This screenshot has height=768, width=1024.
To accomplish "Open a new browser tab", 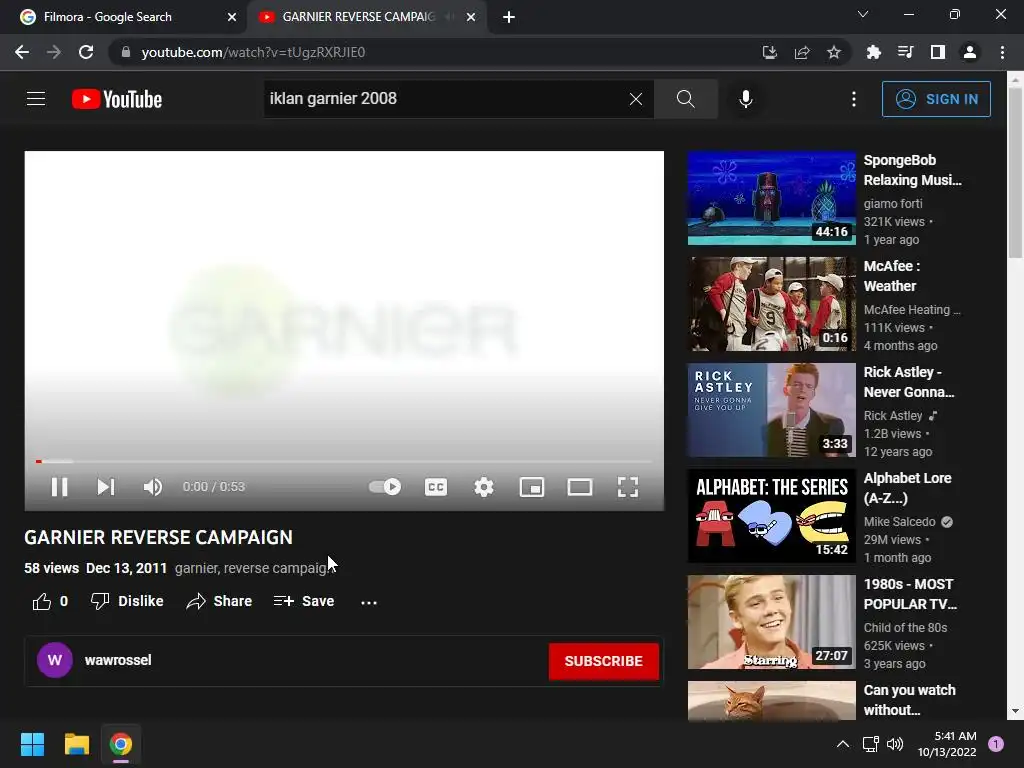I will pyautogui.click(x=509, y=17).
